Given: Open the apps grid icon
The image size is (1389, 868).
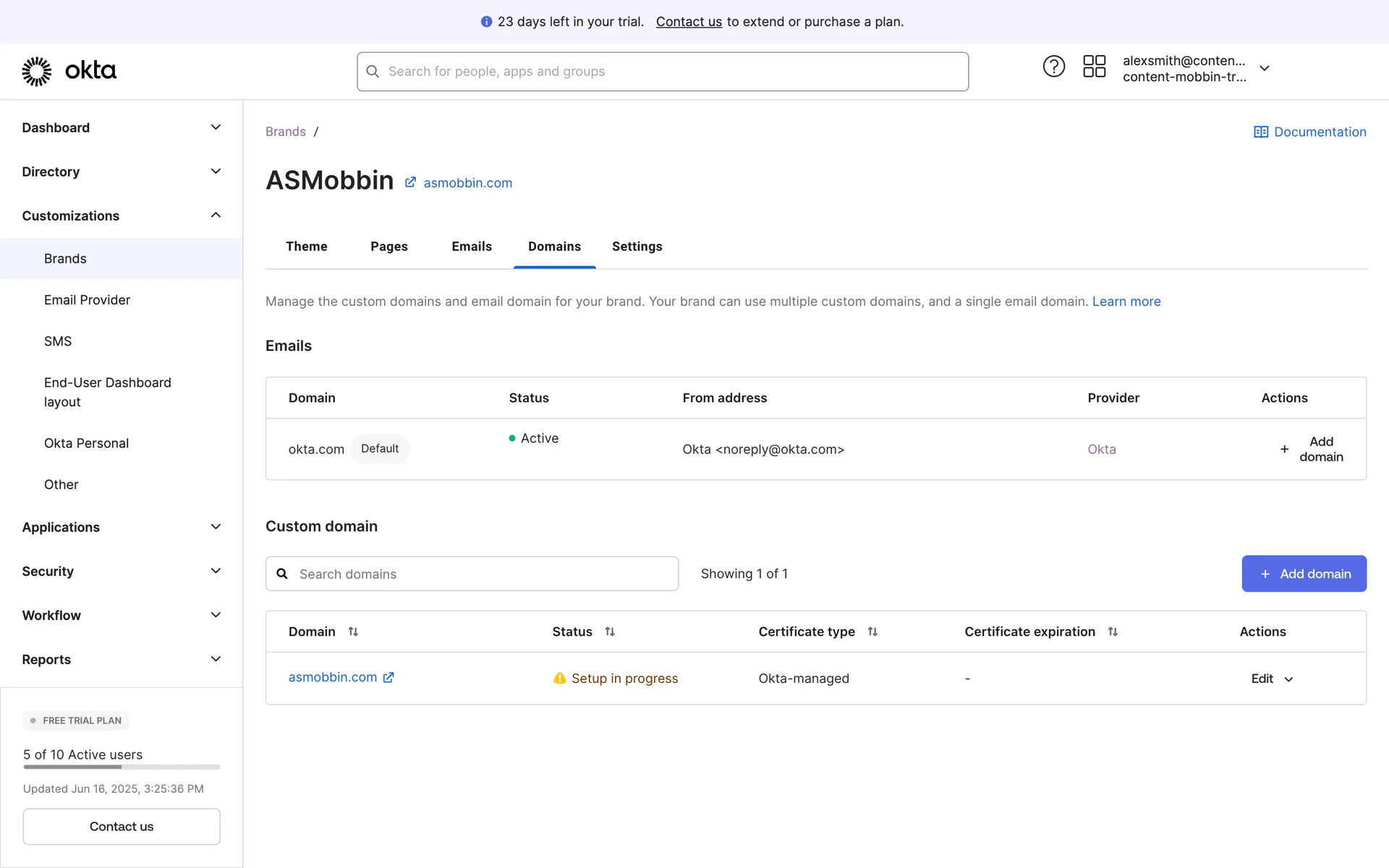Looking at the screenshot, I should point(1094,67).
